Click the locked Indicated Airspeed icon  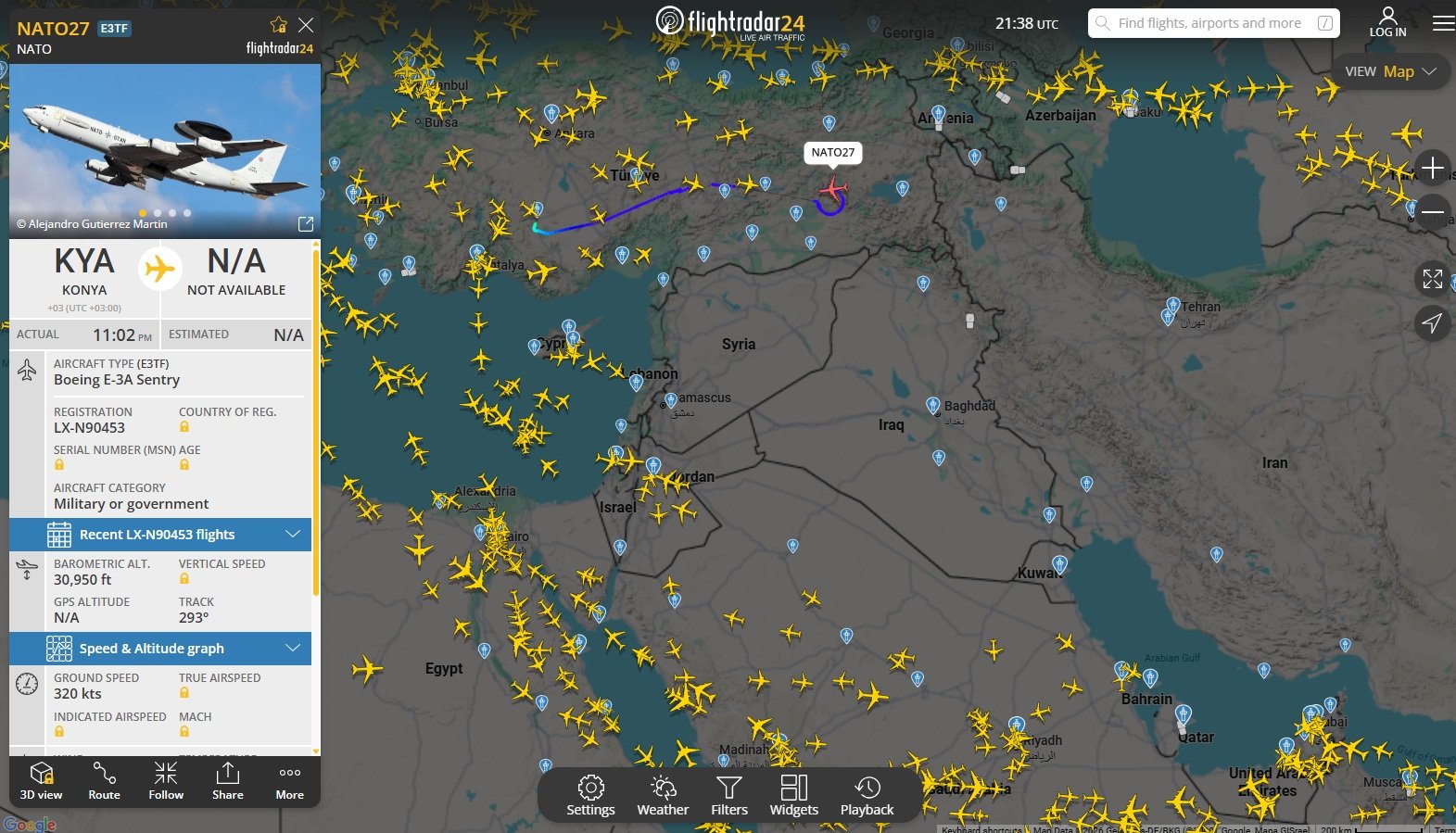pos(59,732)
